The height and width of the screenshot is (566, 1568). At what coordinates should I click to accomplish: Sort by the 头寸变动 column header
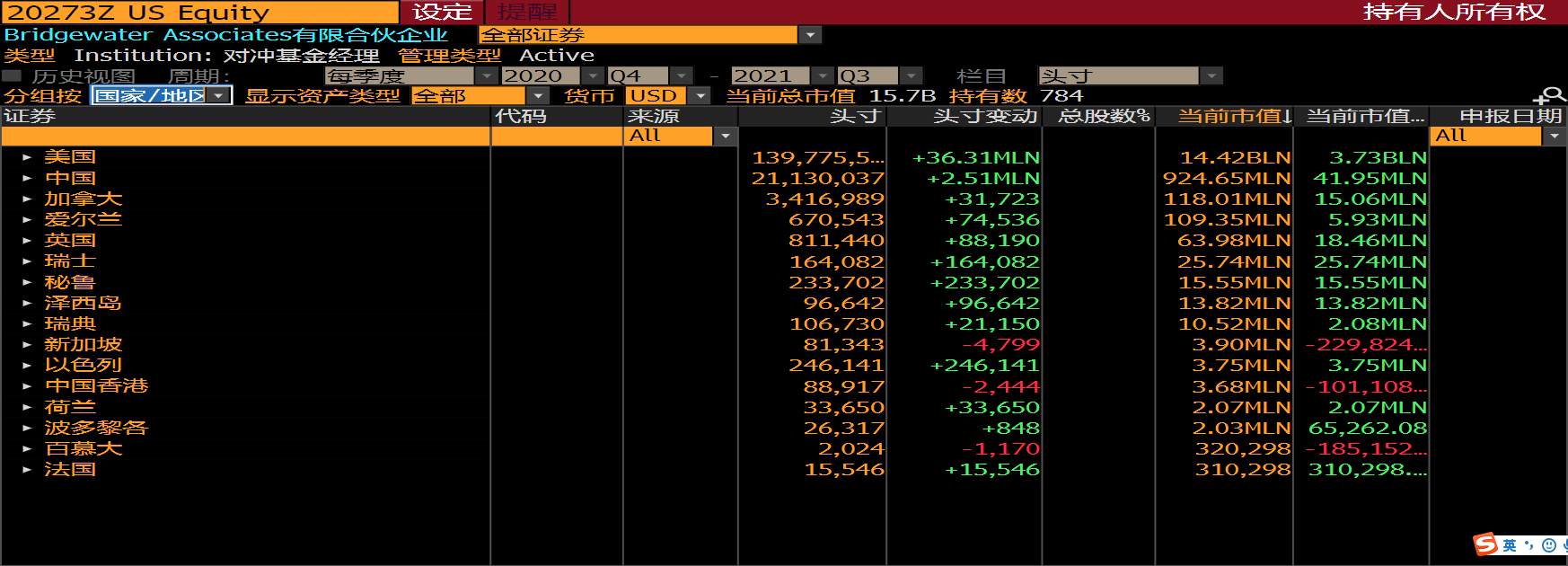point(964,116)
